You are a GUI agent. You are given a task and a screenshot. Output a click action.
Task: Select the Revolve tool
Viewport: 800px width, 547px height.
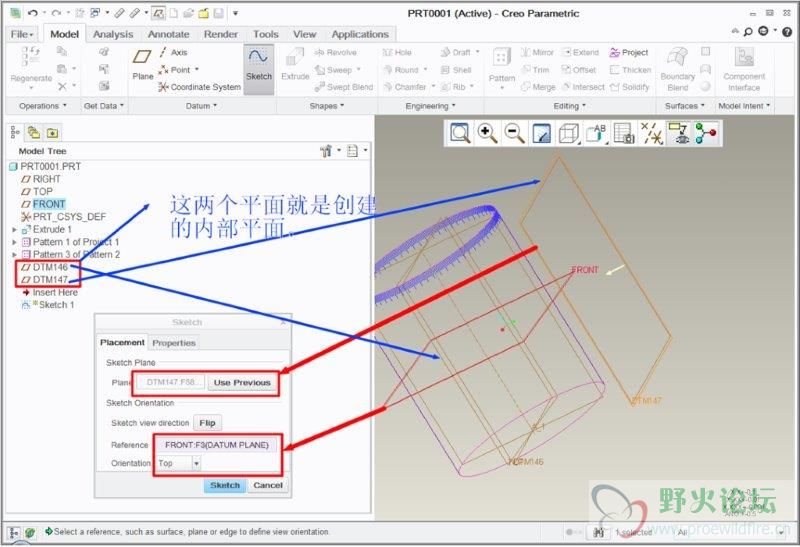(336, 53)
